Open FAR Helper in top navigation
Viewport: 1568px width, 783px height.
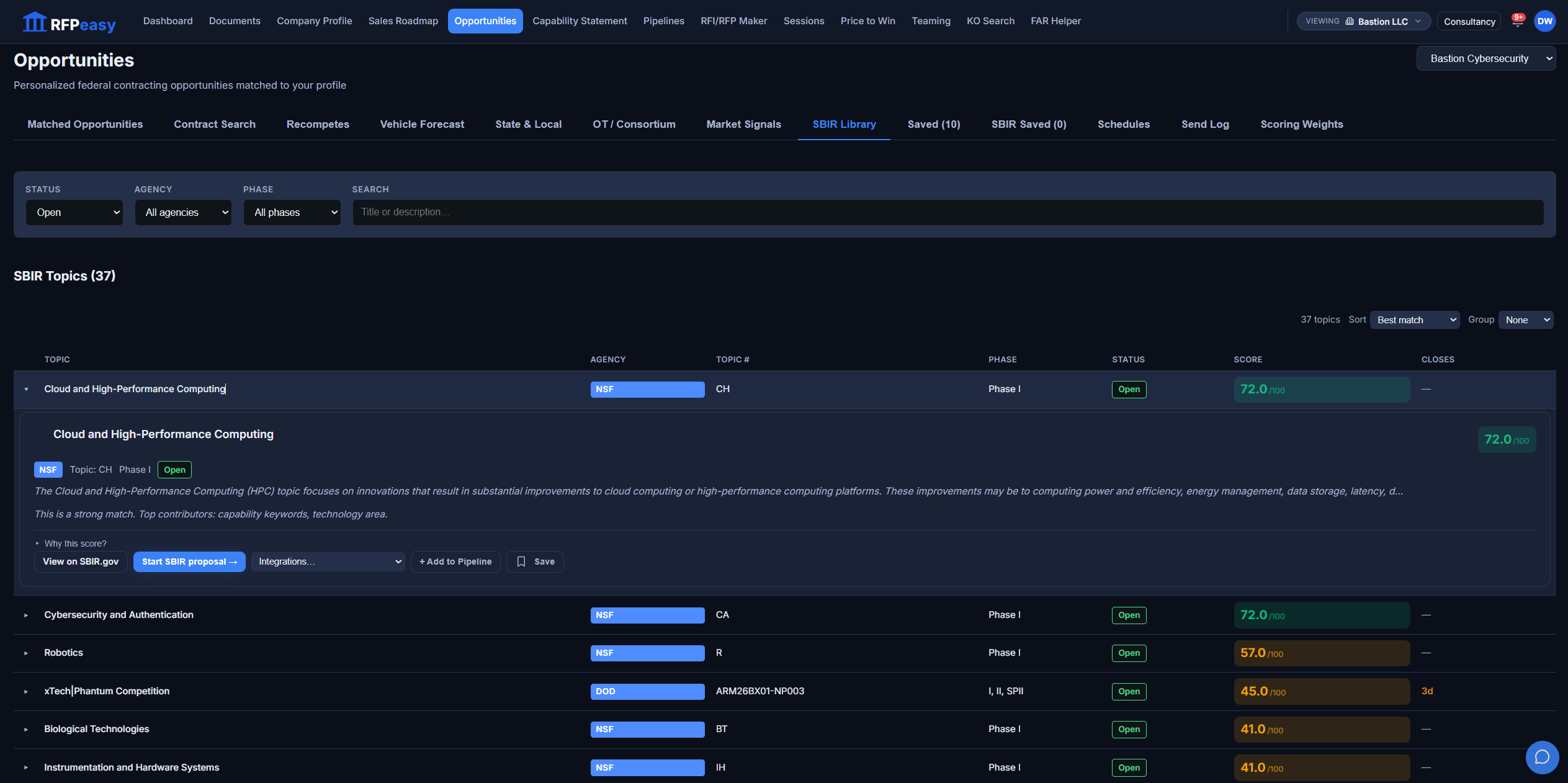click(x=1055, y=21)
